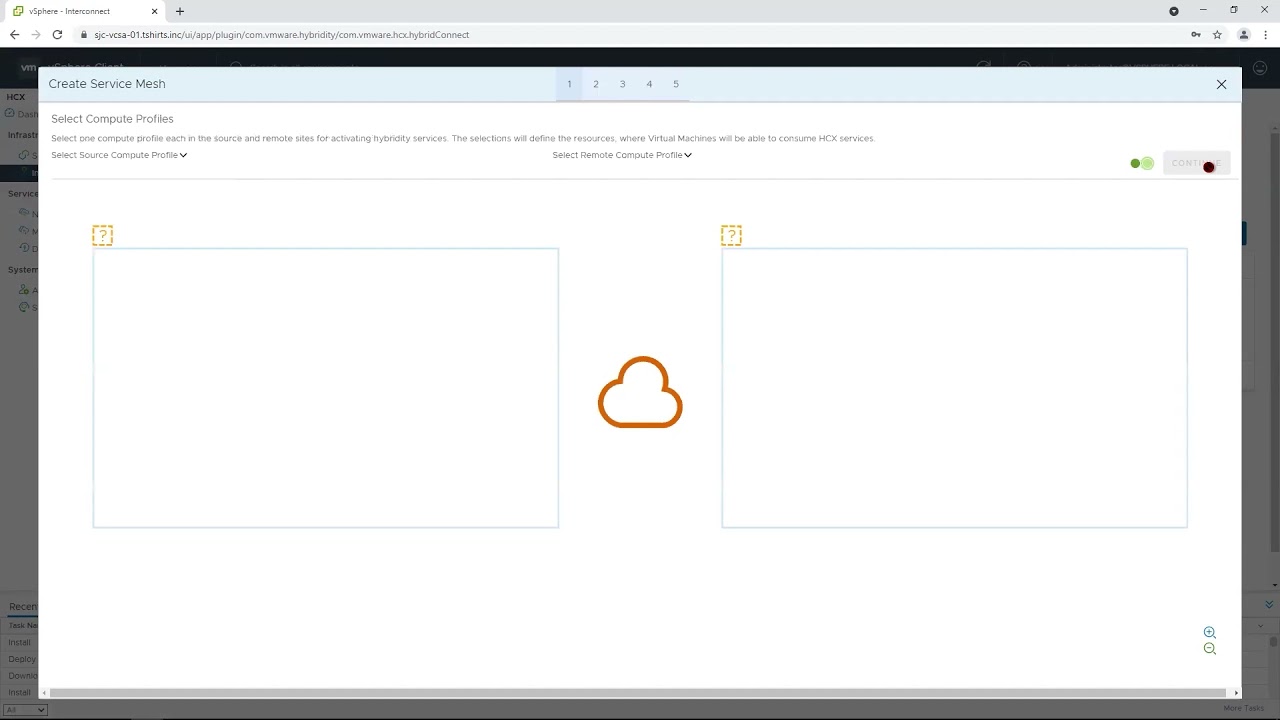The width and height of the screenshot is (1280, 720).
Task: Open the All tasks filter dropdown
Action: point(25,710)
